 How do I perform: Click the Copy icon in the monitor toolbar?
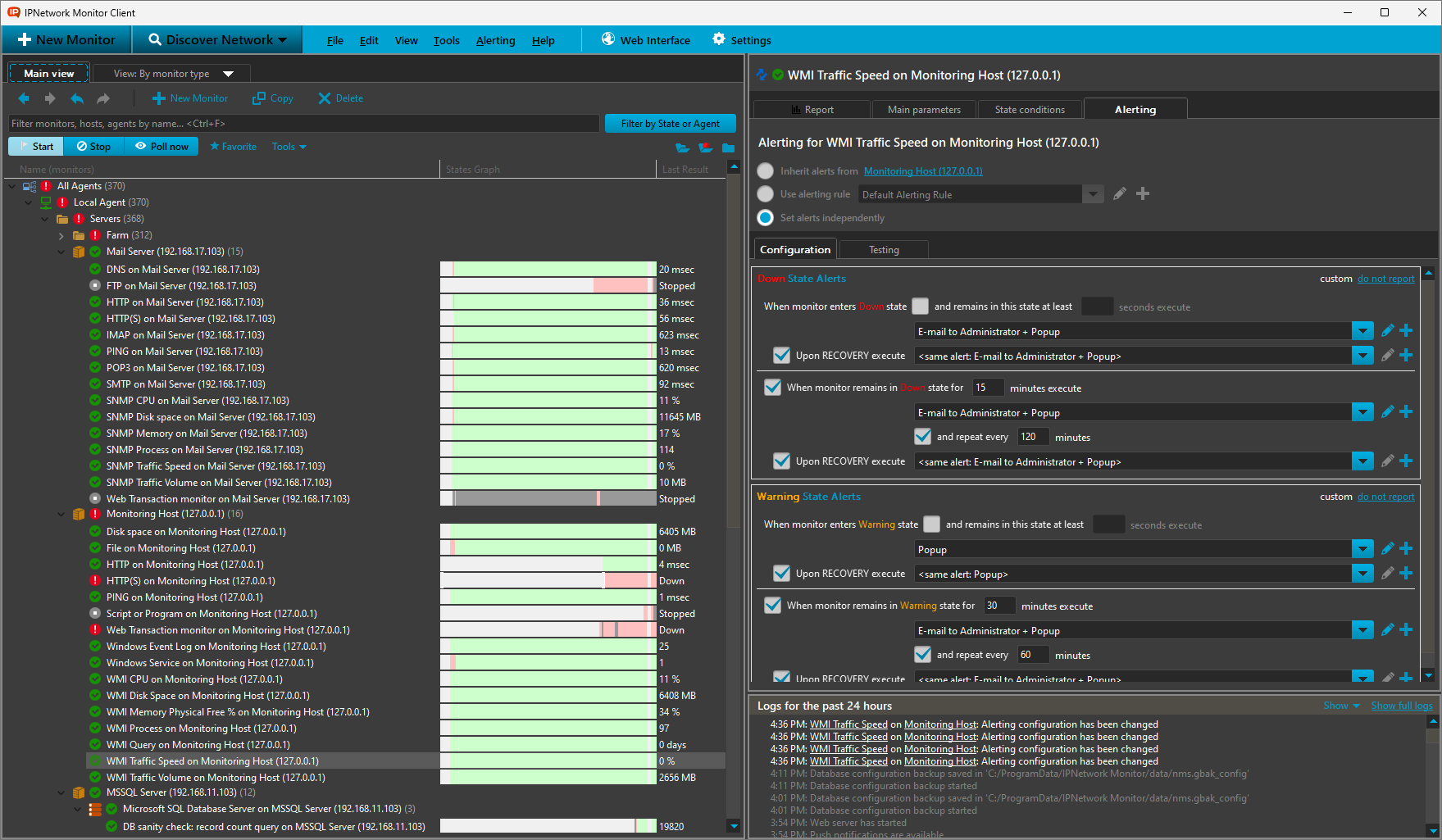click(259, 98)
